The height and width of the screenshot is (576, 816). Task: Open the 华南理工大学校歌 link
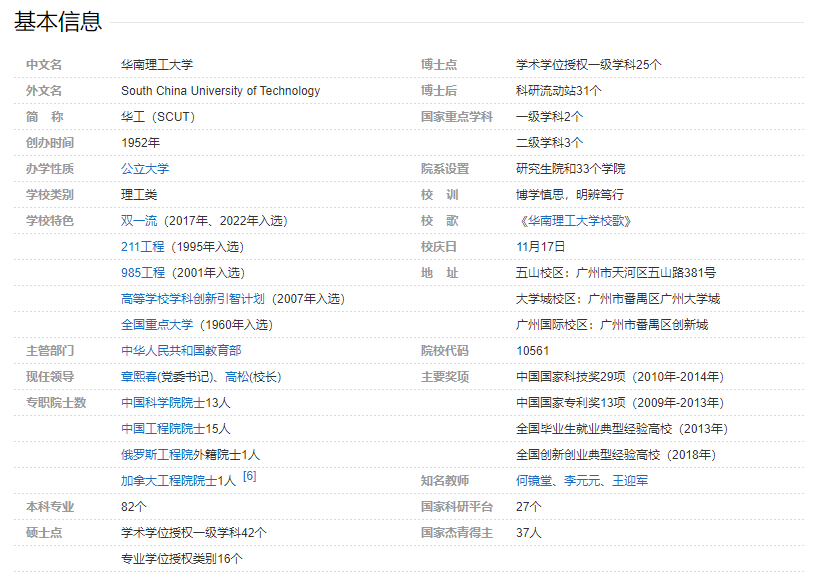tap(578, 221)
